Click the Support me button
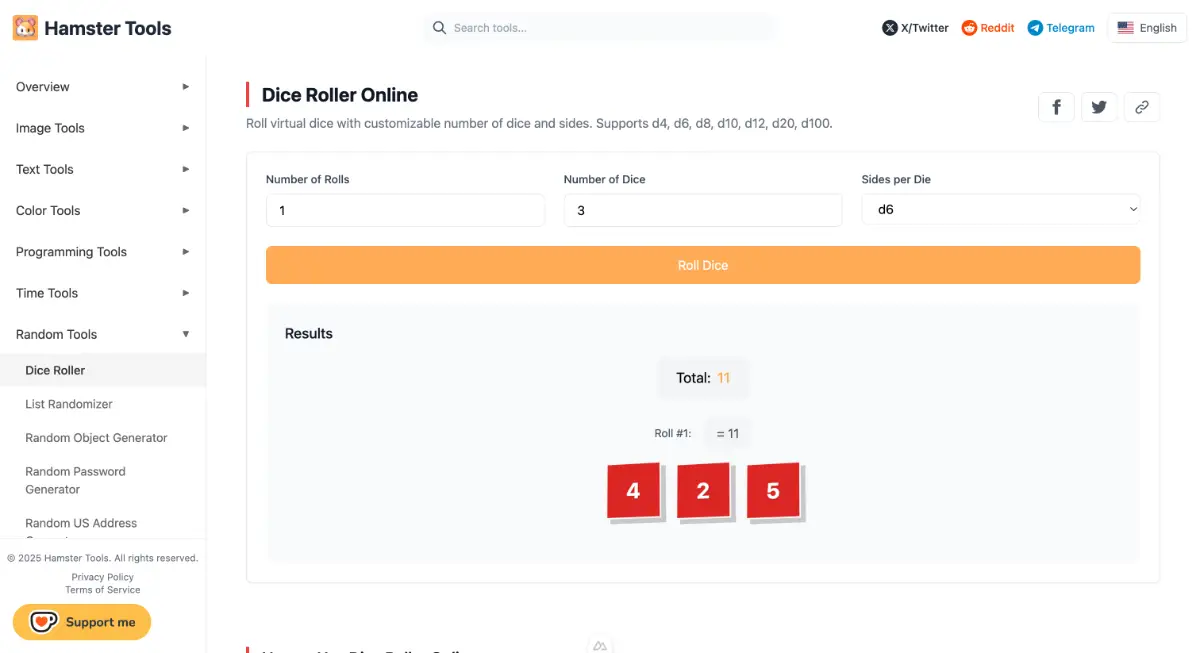The image size is (1200, 653). click(82, 622)
